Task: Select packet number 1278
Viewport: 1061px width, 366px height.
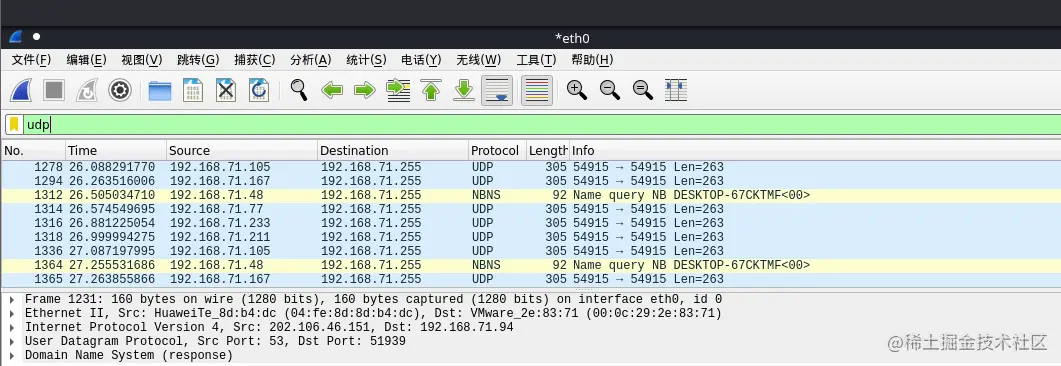Action: (530, 167)
